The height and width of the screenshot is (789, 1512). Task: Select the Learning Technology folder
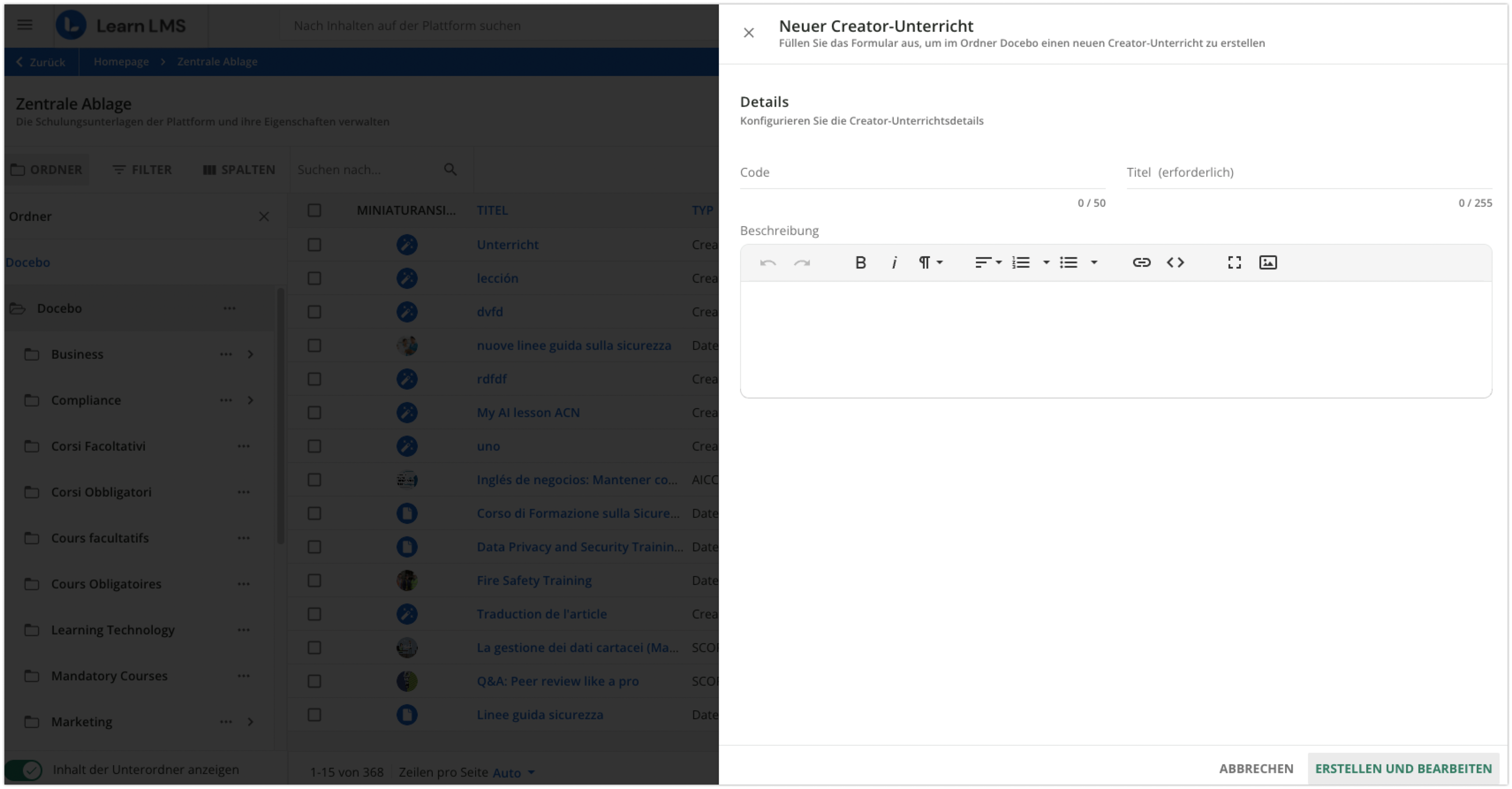[113, 630]
